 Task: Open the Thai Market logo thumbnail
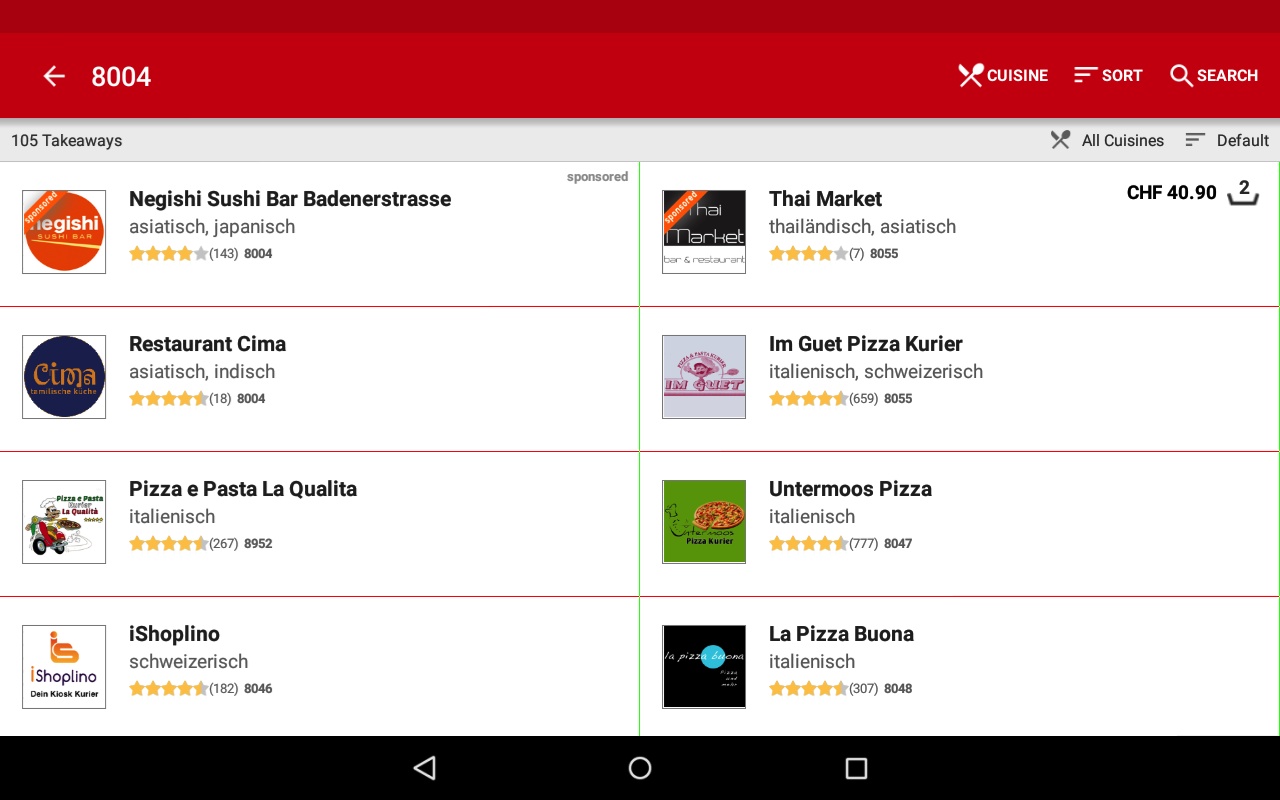pyautogui.click(x=704, y=232)
